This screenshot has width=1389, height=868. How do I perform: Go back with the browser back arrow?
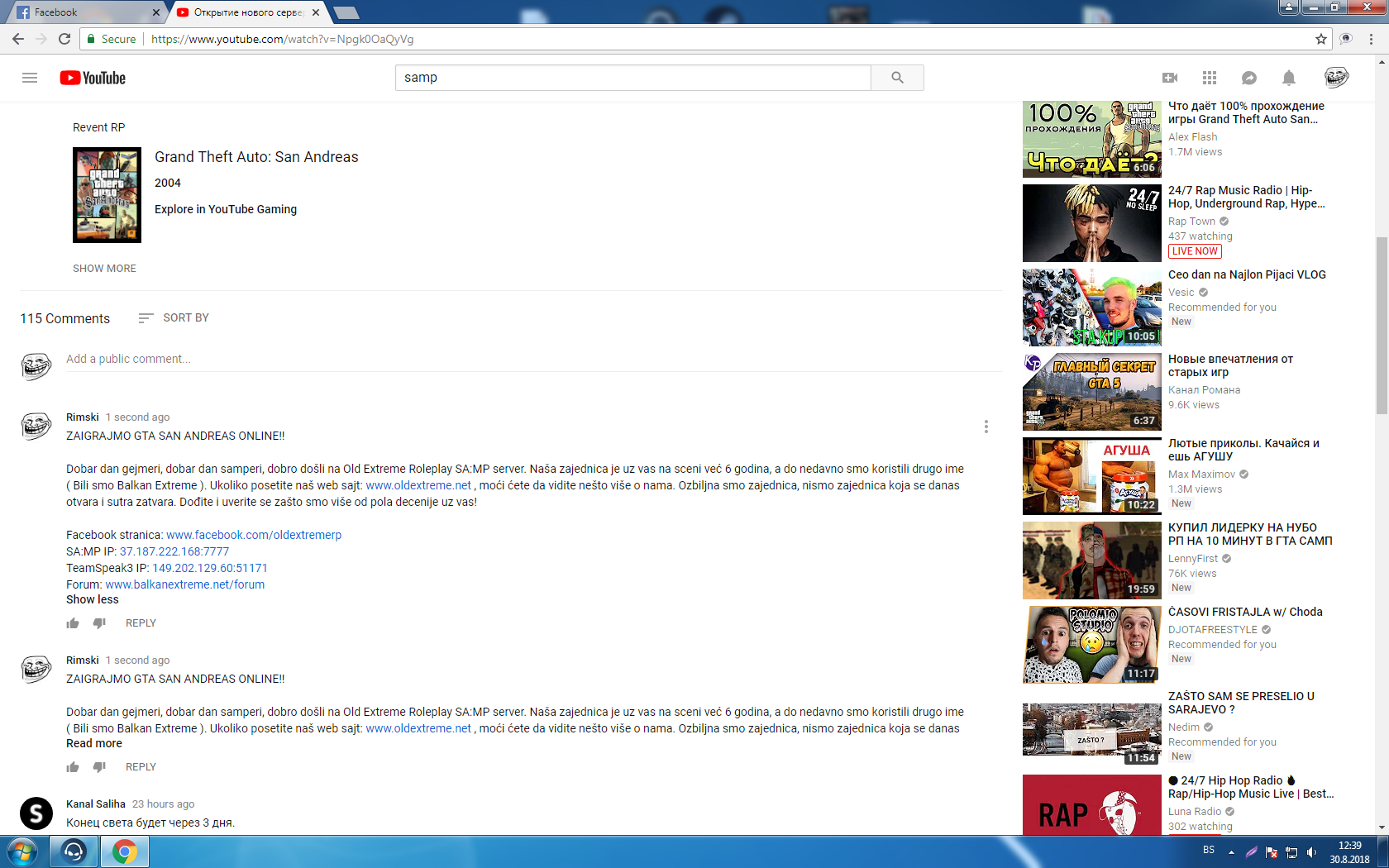pyautogui.click(x=18, y=39)
